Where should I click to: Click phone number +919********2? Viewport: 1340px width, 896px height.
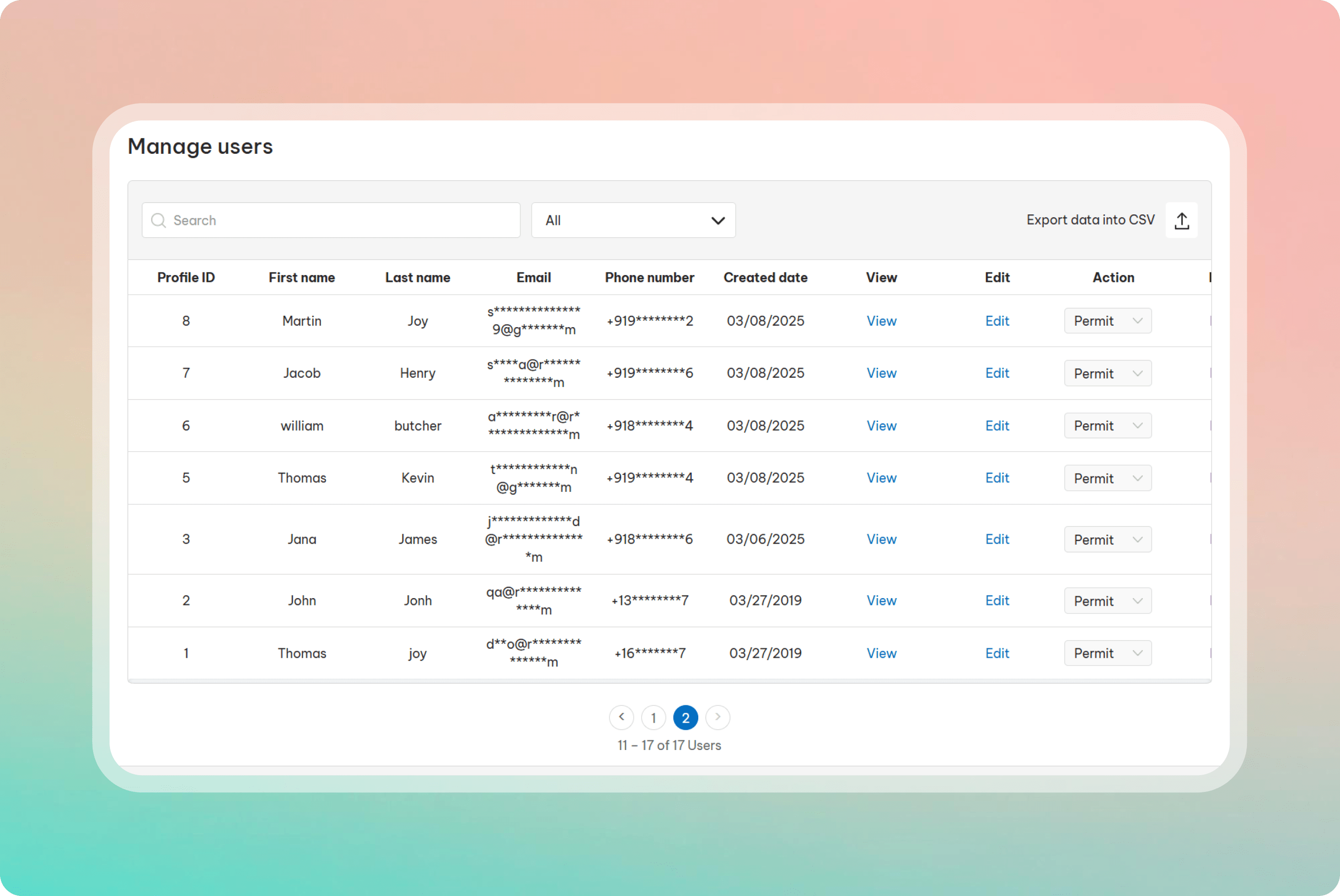click(649, 321)
